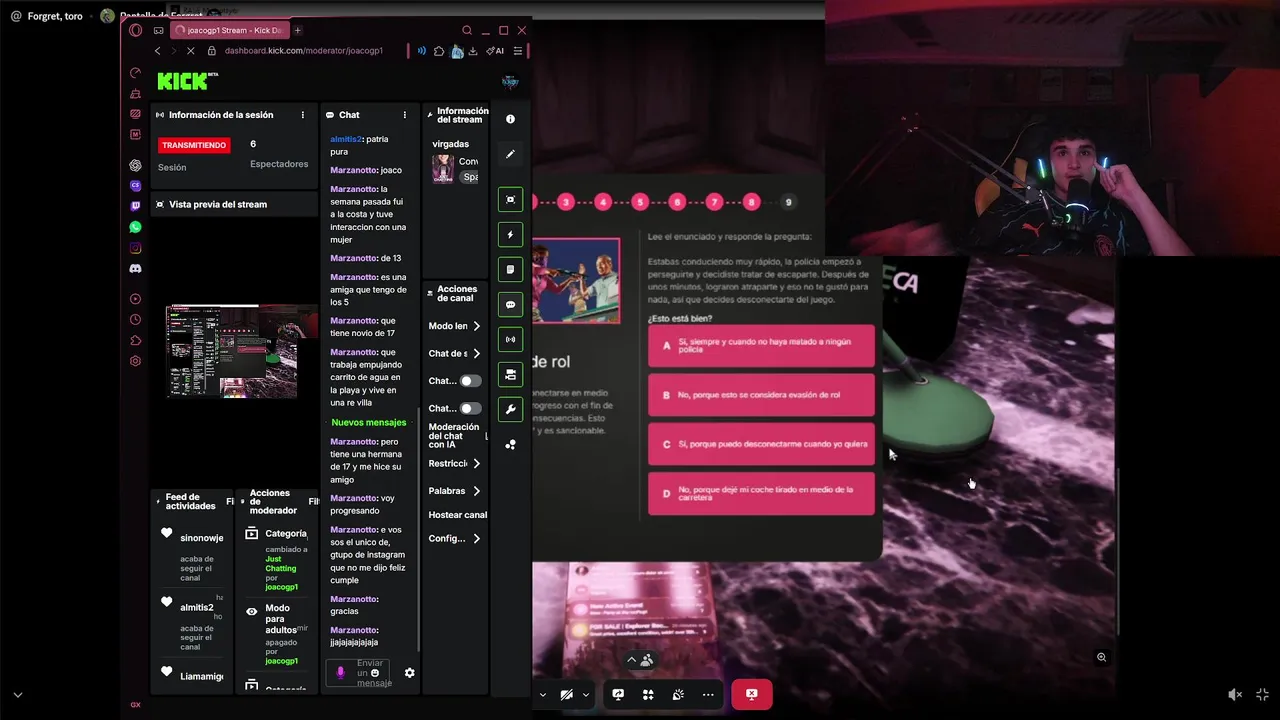Click the three-dots cluster icon in Kick toolbar
The height and width of the screenshot is (720, 1280).
pyautogui.click(x=510, y=444)
